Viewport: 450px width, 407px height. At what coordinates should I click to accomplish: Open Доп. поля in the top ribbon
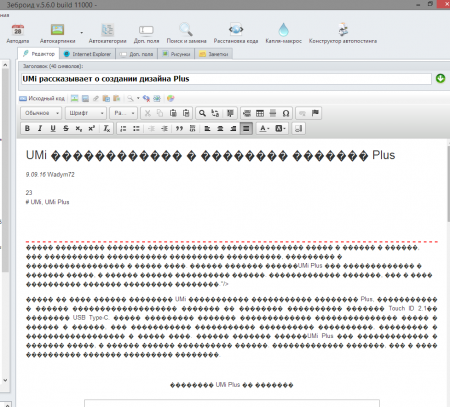tap(146, 34)
